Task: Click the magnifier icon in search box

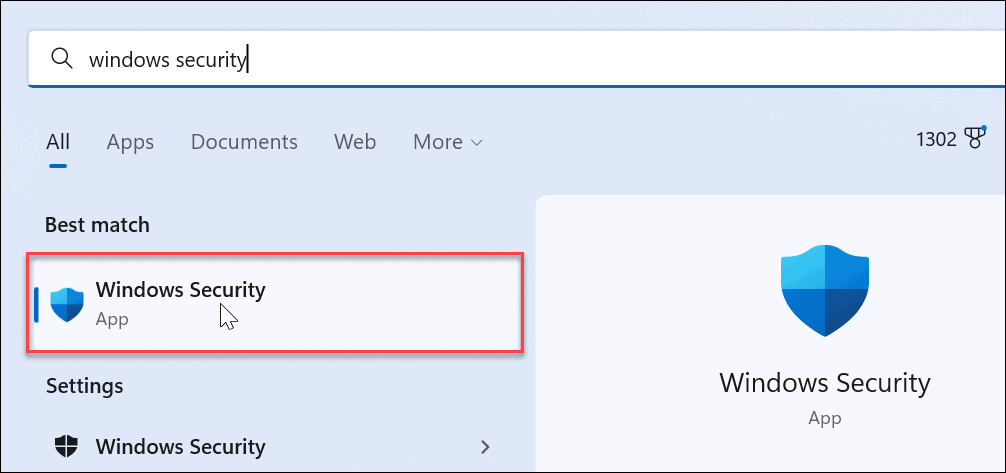Action: click(x=62, y=59)
